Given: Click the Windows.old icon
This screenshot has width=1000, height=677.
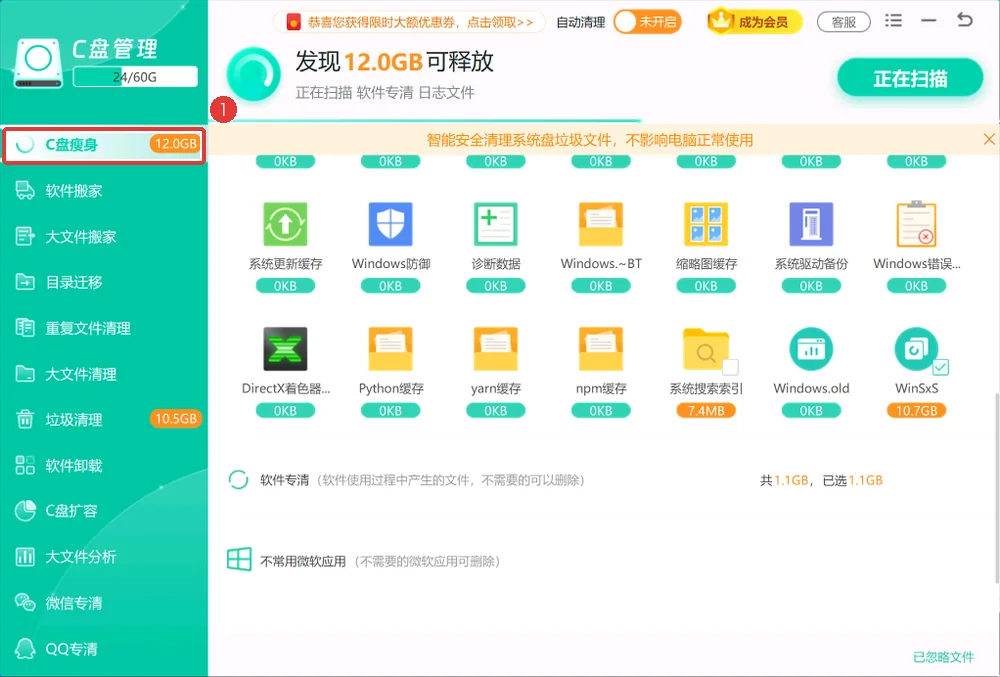Looking at the screenshot, I should (x=811, y=349).
